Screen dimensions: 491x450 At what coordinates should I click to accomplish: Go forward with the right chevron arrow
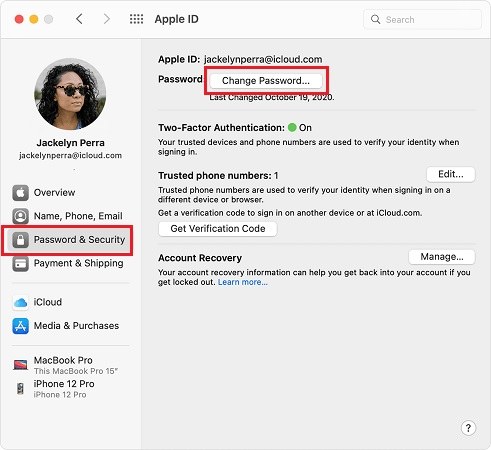pyautogui.click(x=106, y=19)
